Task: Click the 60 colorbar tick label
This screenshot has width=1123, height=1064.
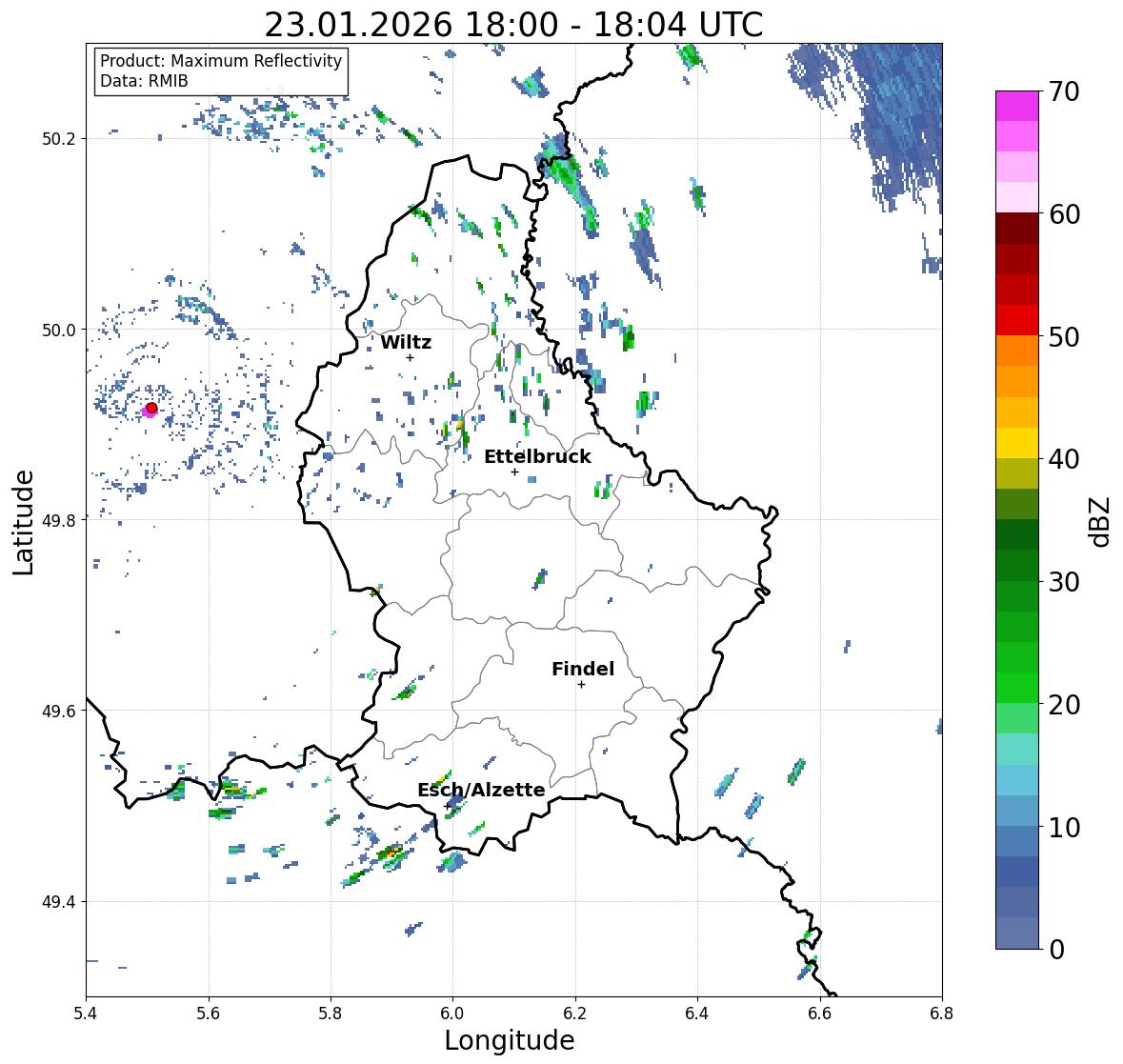Action: [x=1064, y=214]
